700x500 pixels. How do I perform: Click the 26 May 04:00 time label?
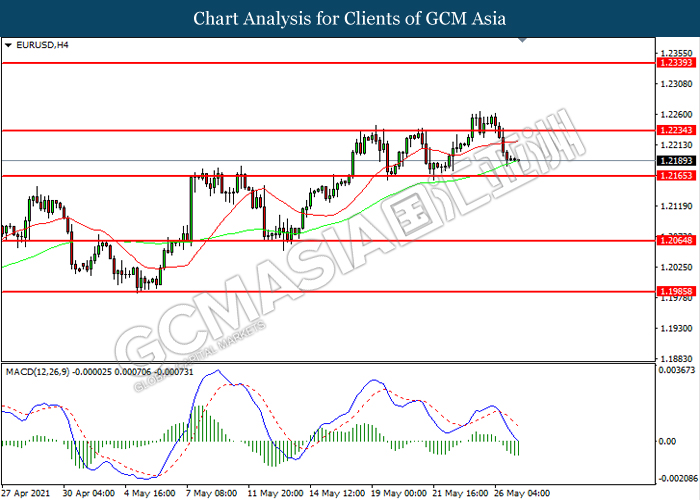pos(522,494)
